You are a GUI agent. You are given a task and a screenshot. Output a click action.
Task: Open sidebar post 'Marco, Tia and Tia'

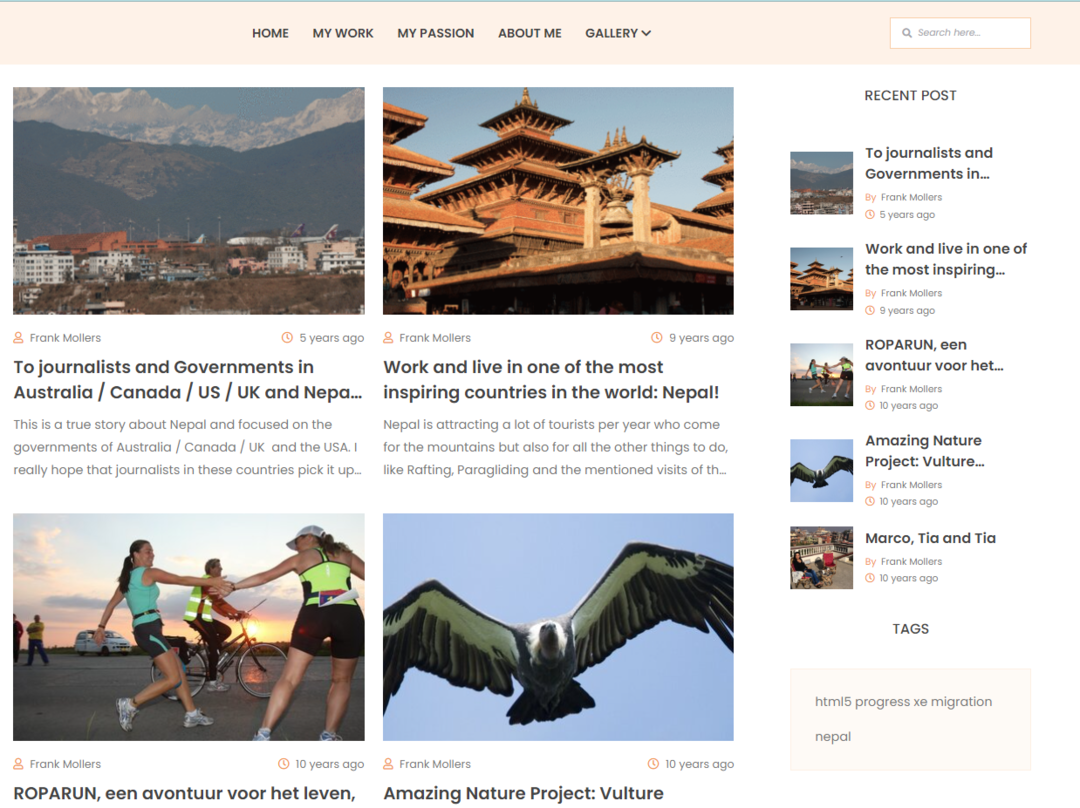pos(931,538)
